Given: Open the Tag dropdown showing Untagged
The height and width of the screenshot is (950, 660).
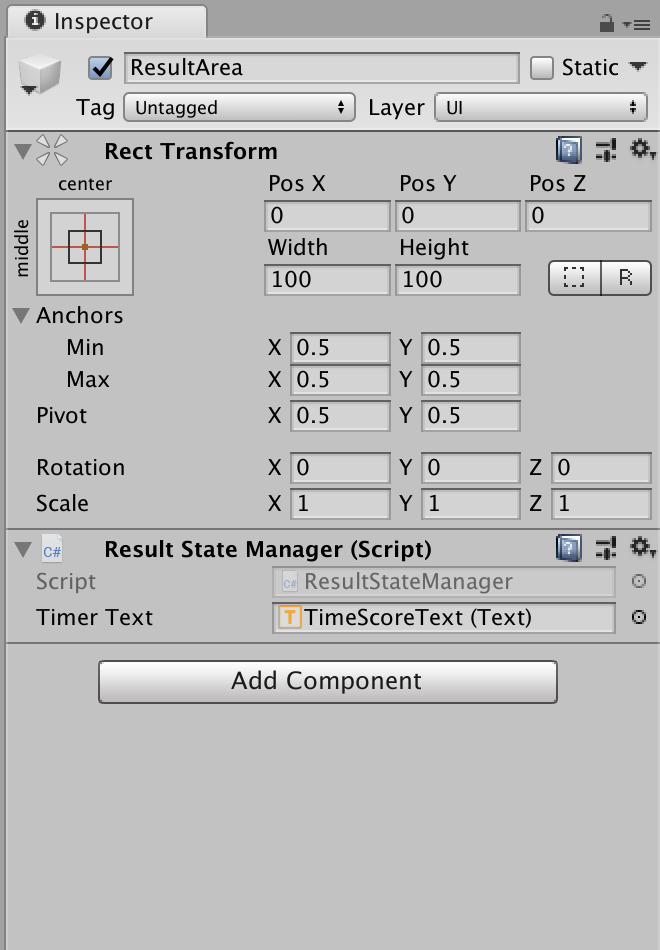Looking at the screenshot, I should click(239, 107).
